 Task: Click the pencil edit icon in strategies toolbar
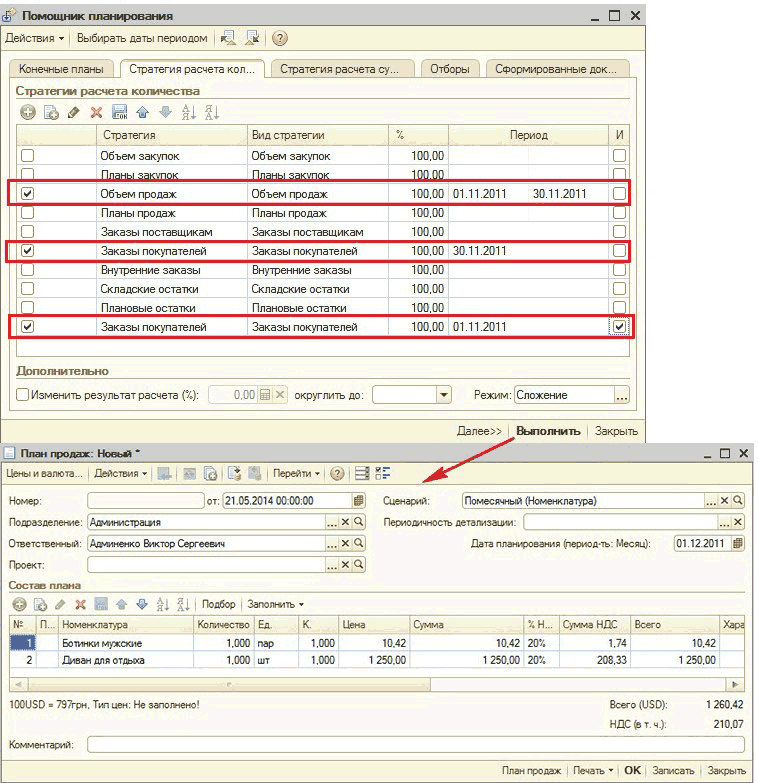pos(73,112)
